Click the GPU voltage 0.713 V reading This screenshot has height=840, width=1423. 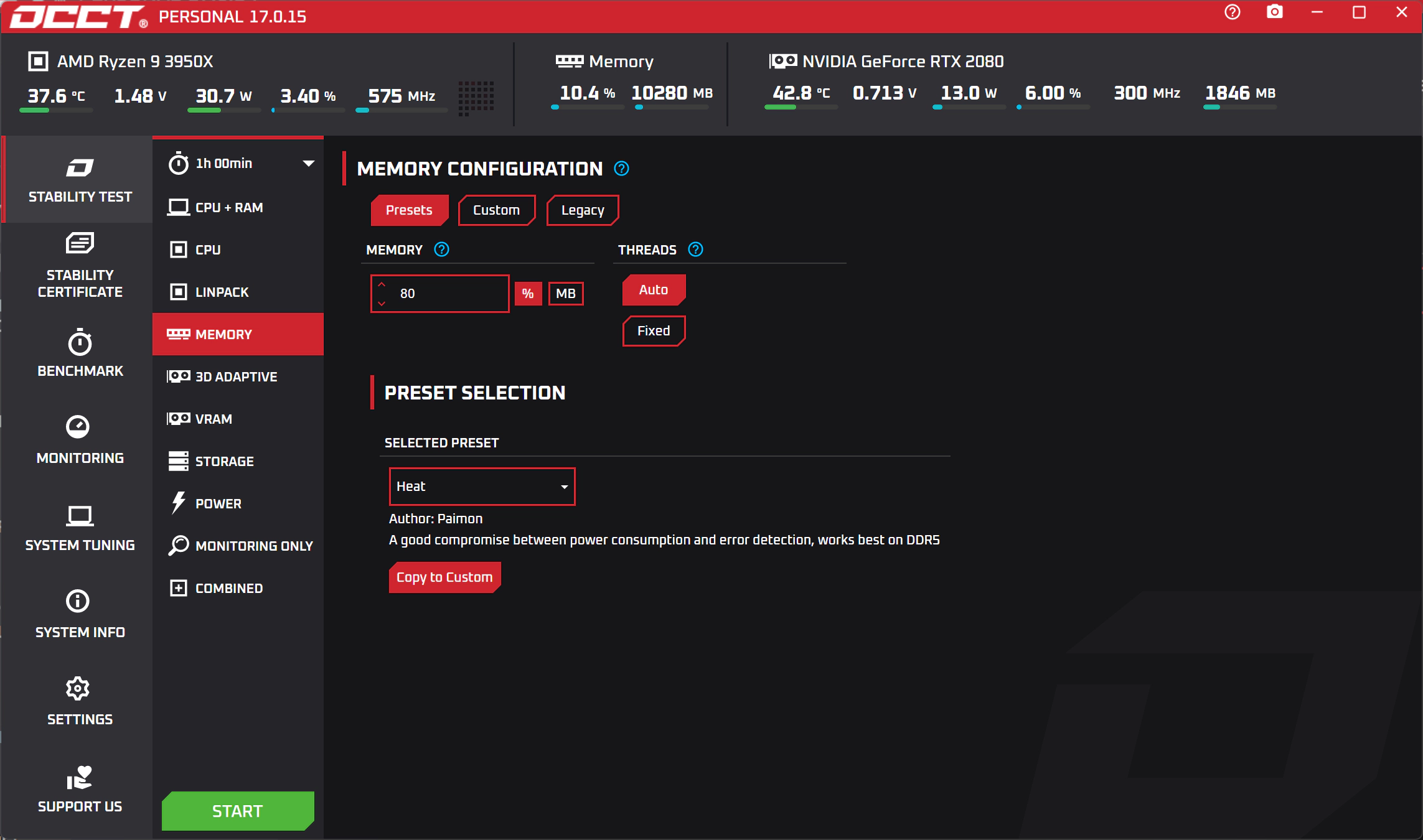click(885, 93)
